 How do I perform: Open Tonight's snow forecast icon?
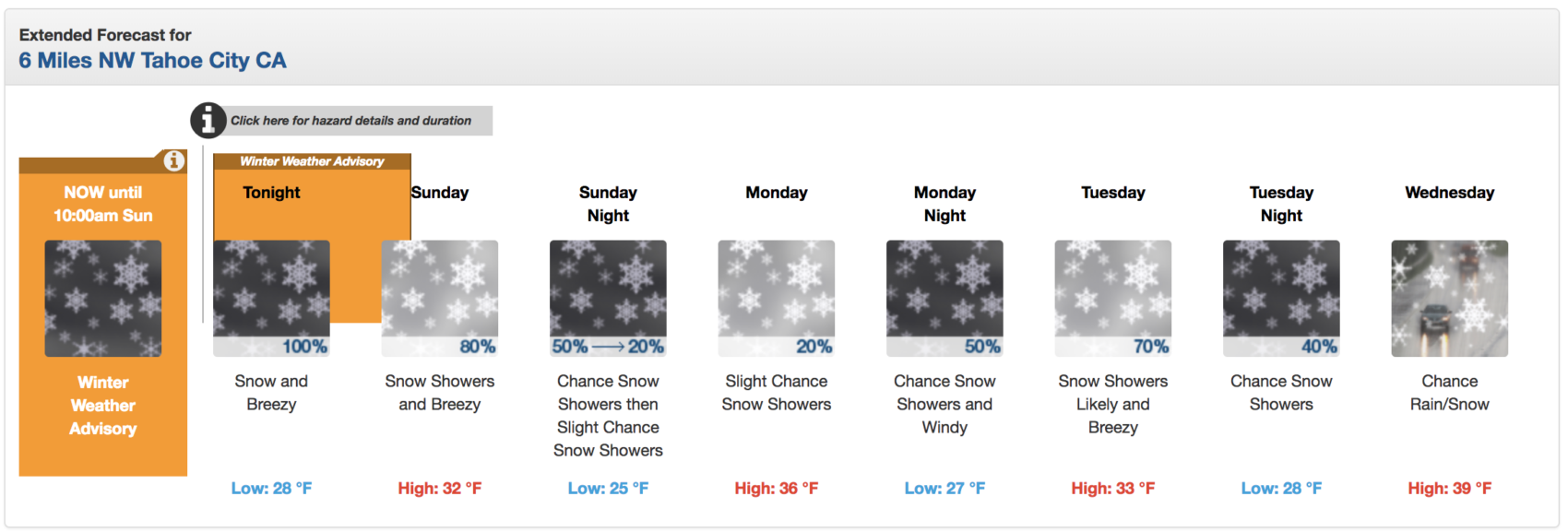click(x=271, y=299)
